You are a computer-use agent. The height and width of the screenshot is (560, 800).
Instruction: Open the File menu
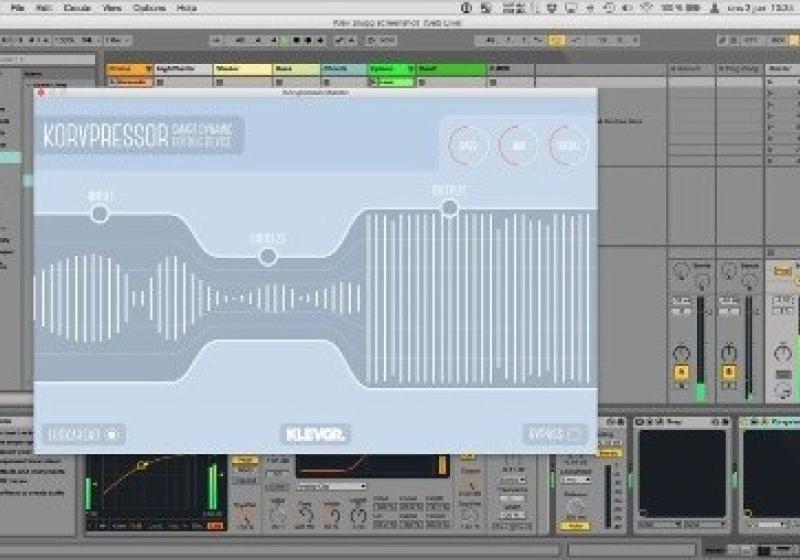pos(17,7)
